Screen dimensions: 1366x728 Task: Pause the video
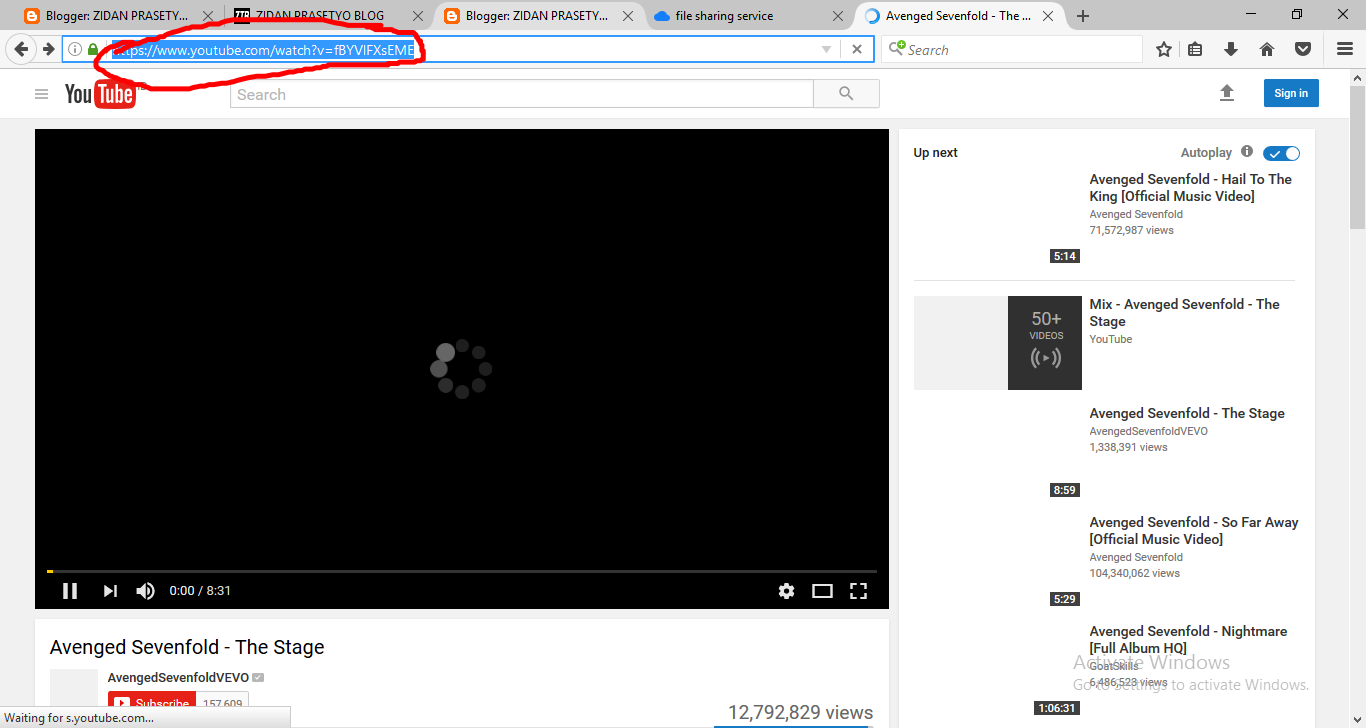click(70, 591)
